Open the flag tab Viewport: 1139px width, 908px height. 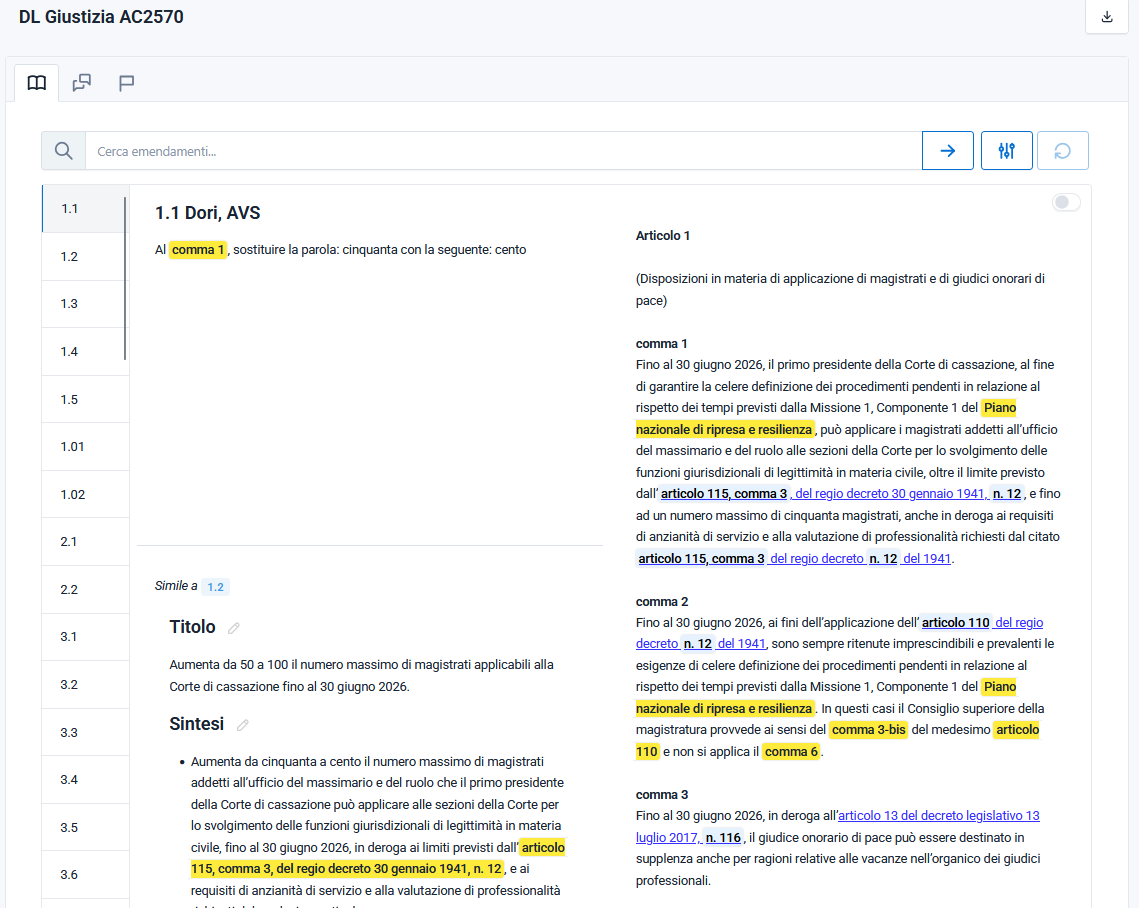click(x=127, y=83)
